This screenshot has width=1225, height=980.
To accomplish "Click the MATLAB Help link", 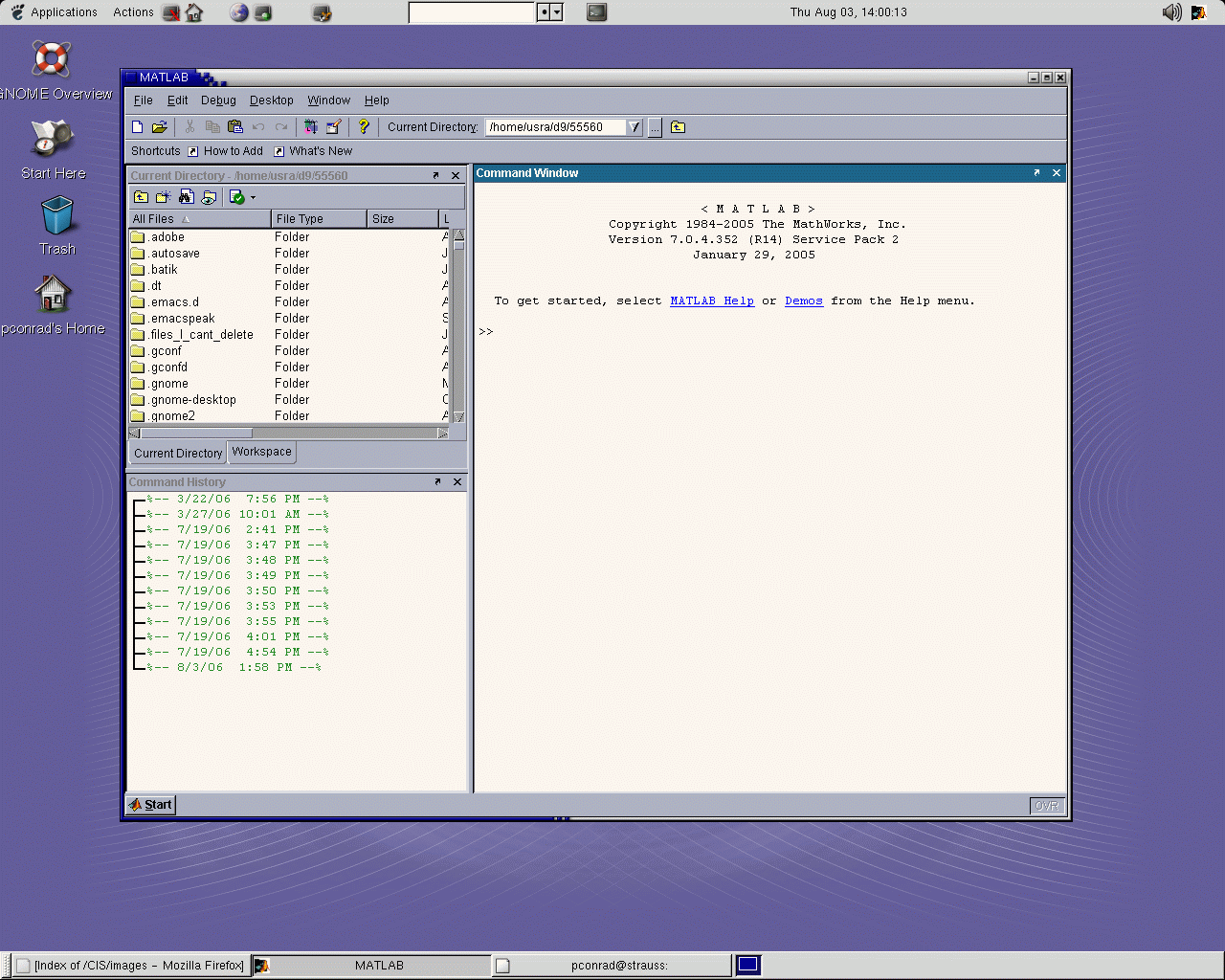I will [x=712, y=301].
